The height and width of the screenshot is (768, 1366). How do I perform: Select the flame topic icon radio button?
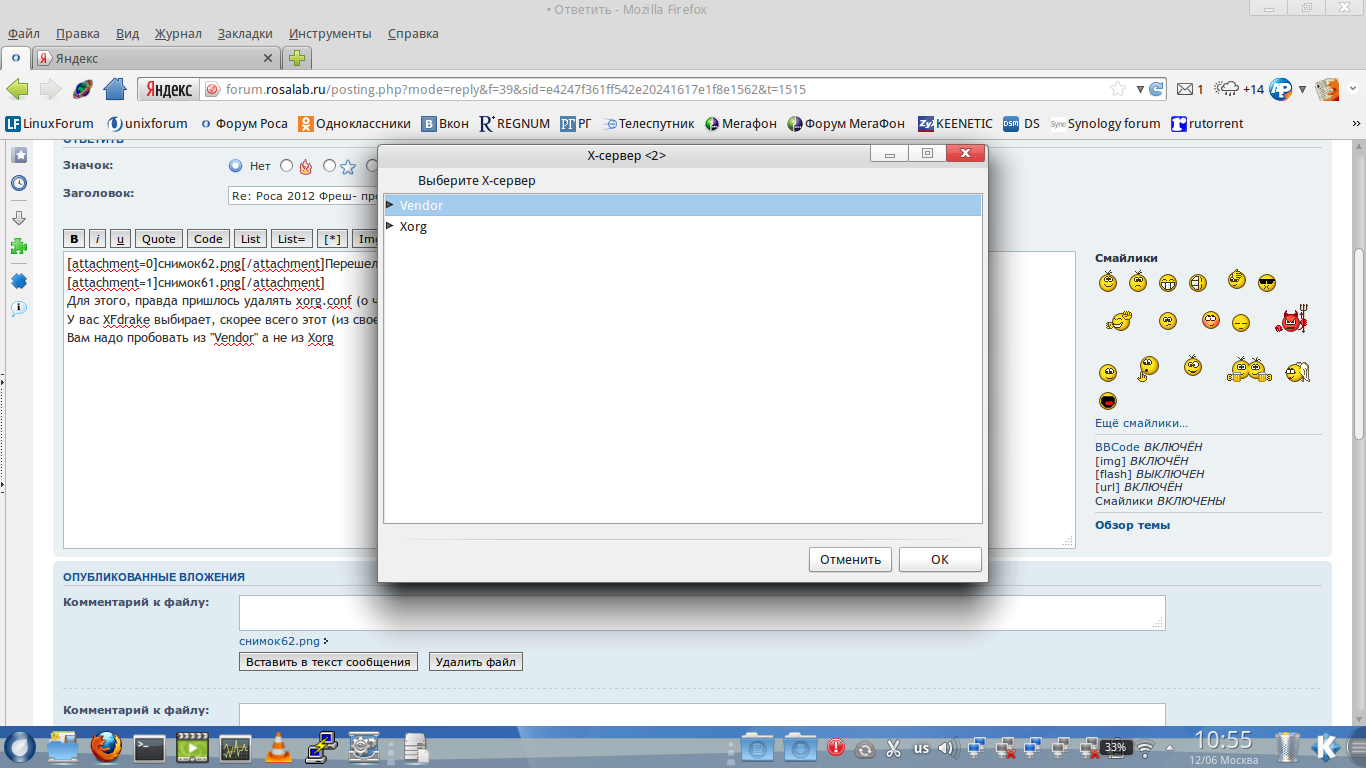coord(287,166)
